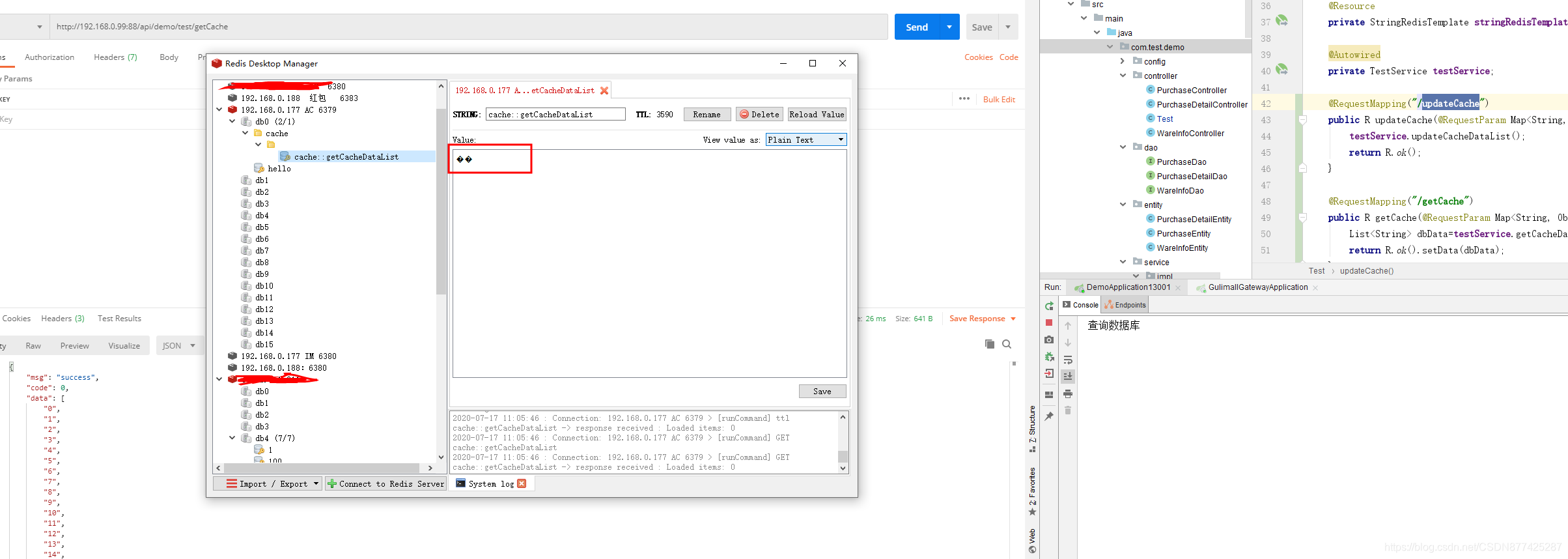1568x559 pixels.
Task: Select cache::getCacheDataList key in tree
Action: 346,157
